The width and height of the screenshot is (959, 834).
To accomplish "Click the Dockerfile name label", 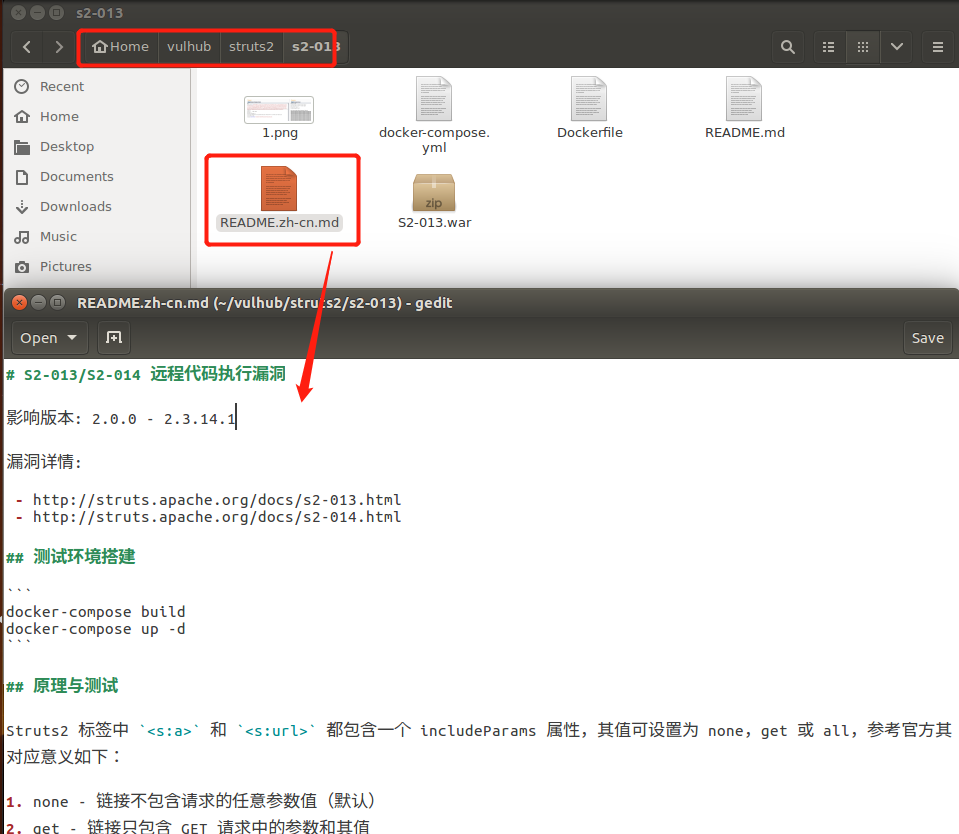I will click(590, 133).
